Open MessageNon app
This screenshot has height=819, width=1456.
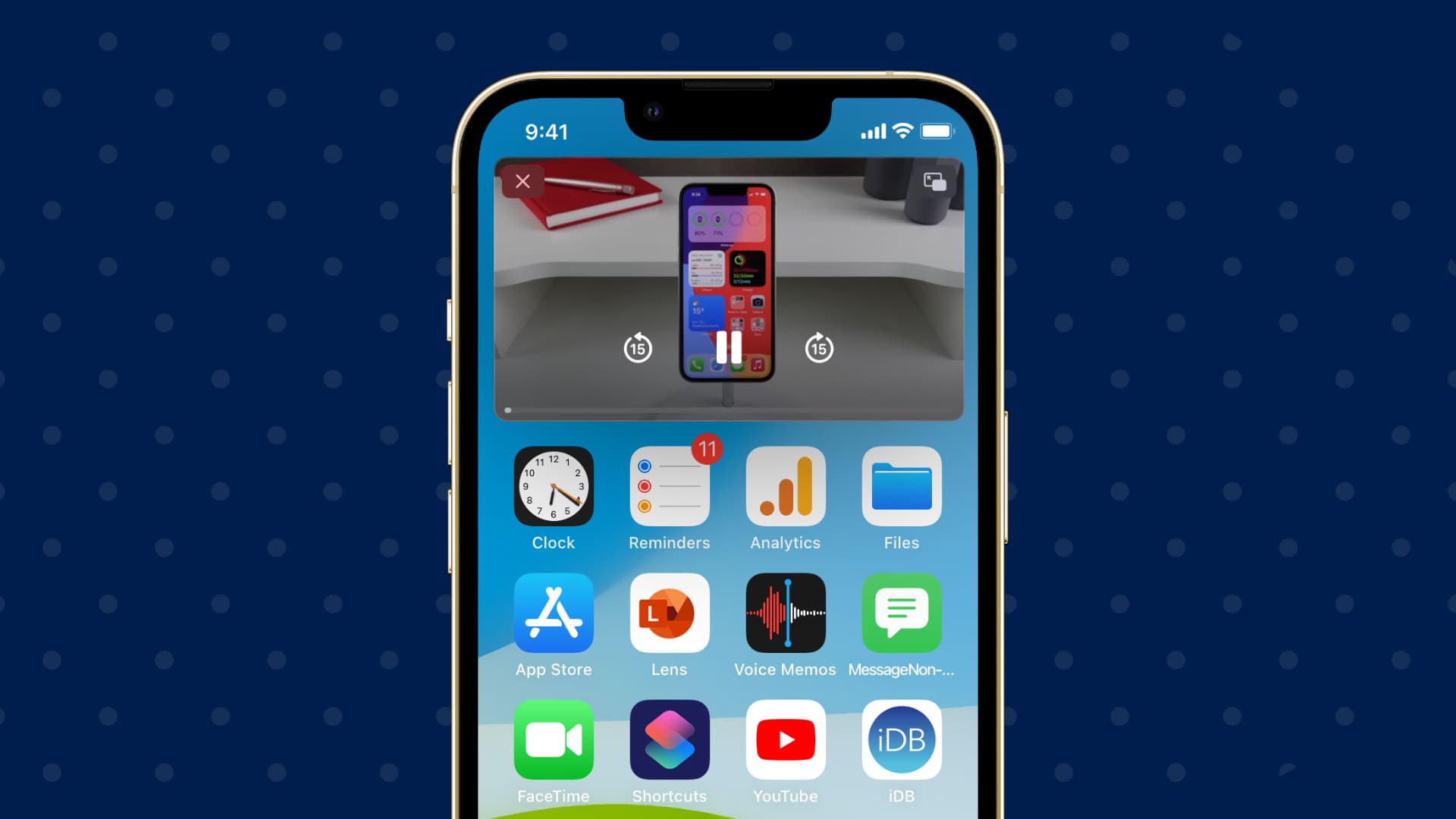click(x=901, y=613)
